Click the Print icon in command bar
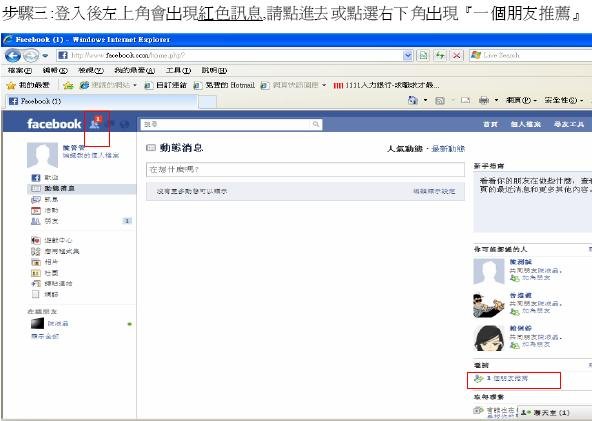Screen dimensions: 592x421 tap(484, 100)
